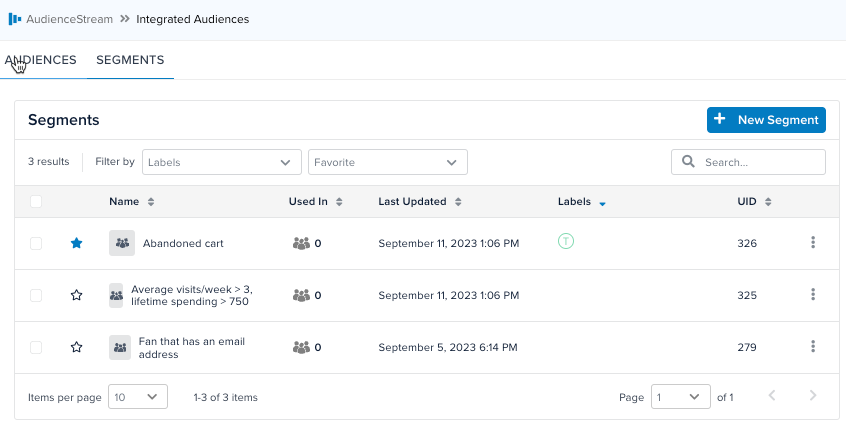Sort by the Labels column arrow

602,202
